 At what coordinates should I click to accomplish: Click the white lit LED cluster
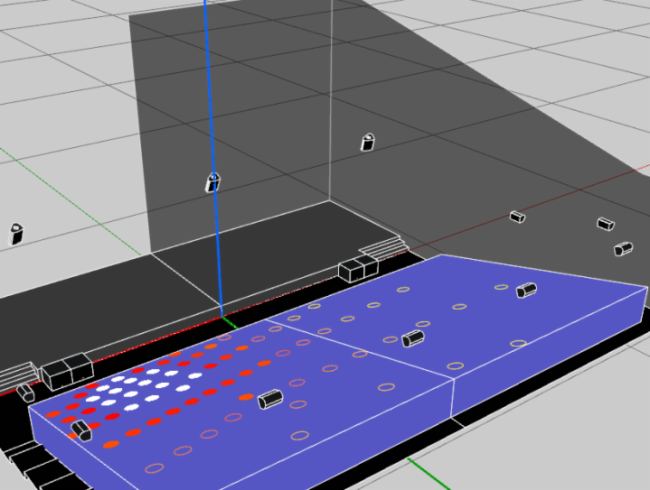140,384
